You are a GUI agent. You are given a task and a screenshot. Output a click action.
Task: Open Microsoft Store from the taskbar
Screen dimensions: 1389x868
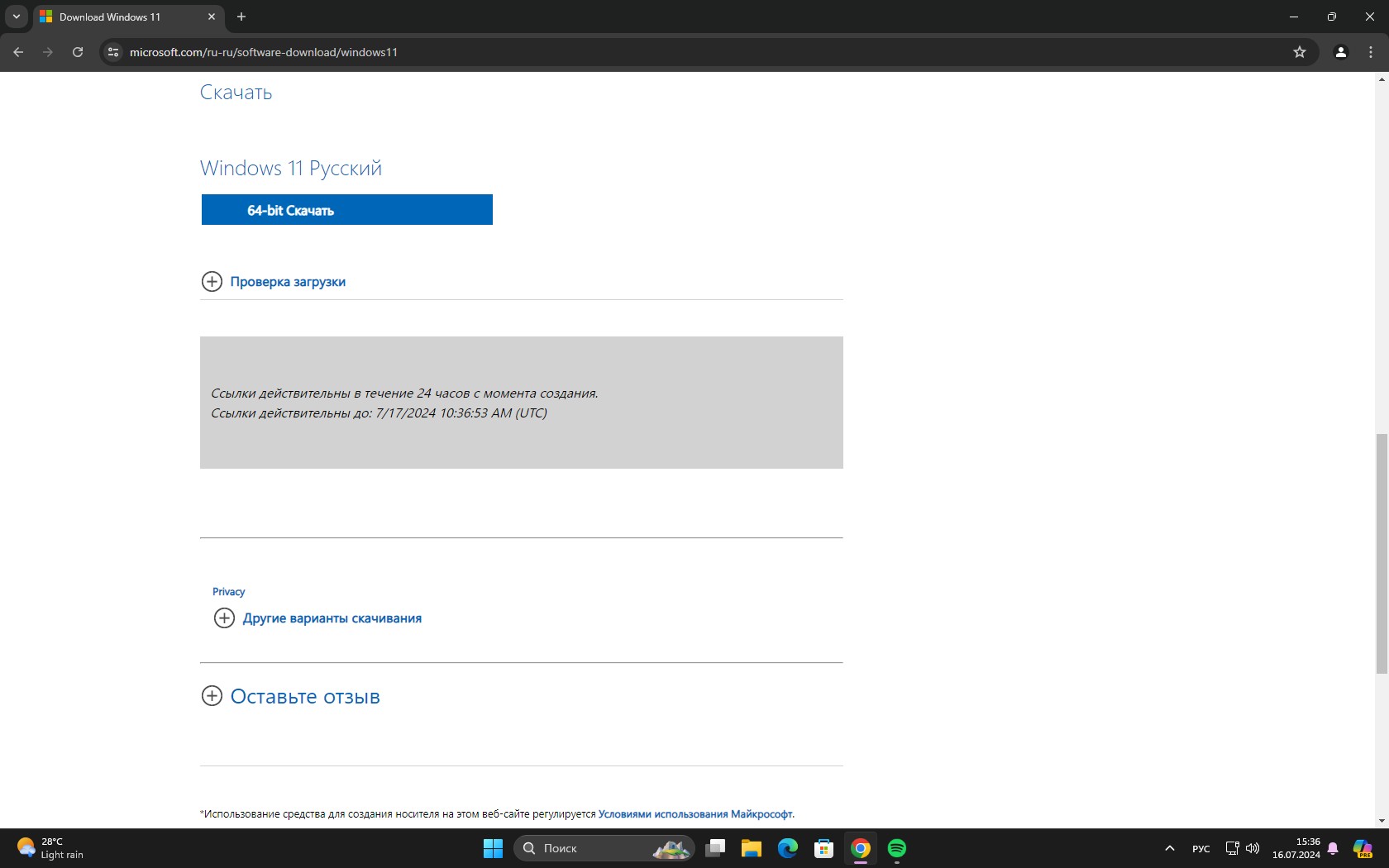click(x=824, y=848)
